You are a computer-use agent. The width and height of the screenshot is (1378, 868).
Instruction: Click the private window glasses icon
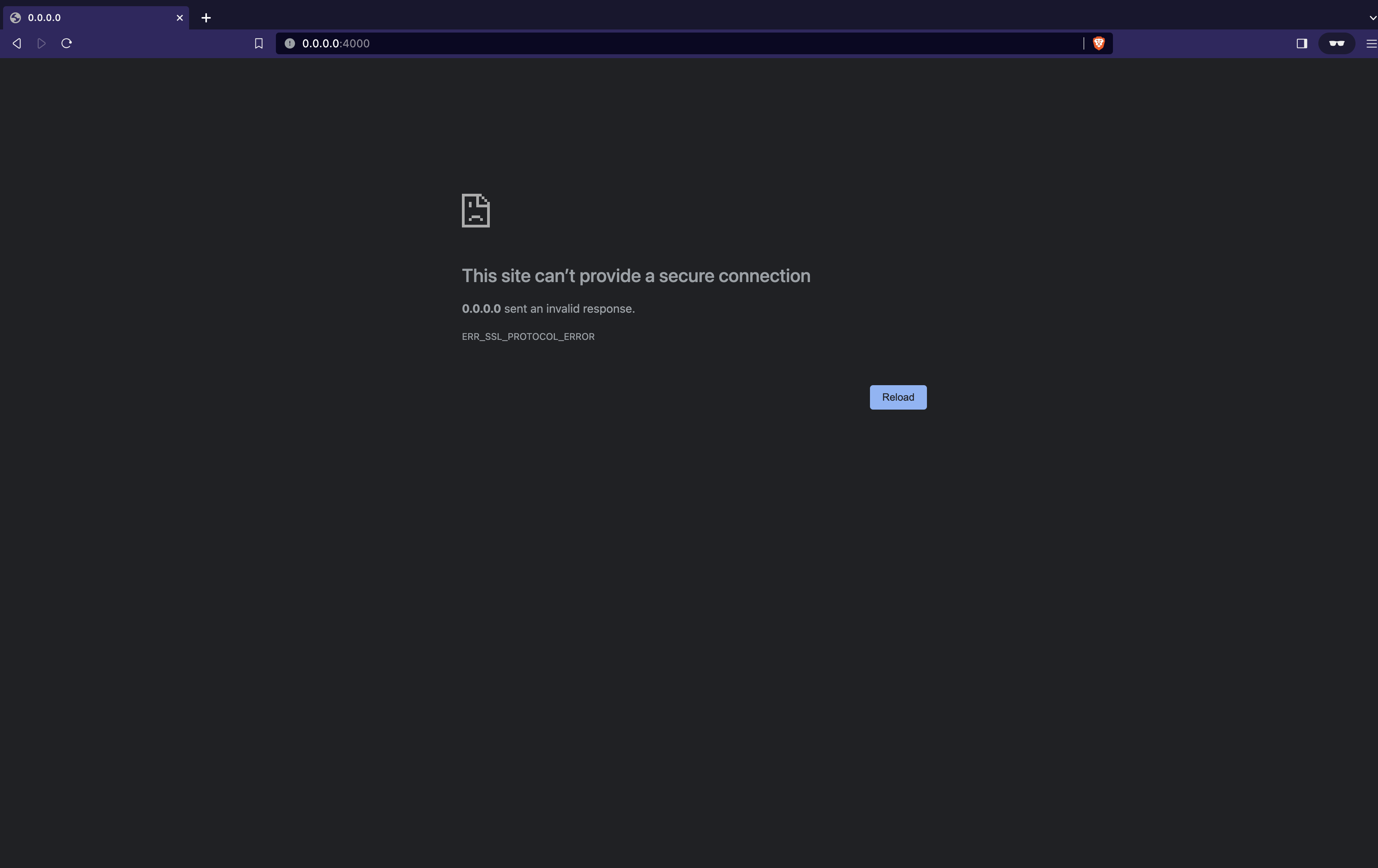(1336, 43)
